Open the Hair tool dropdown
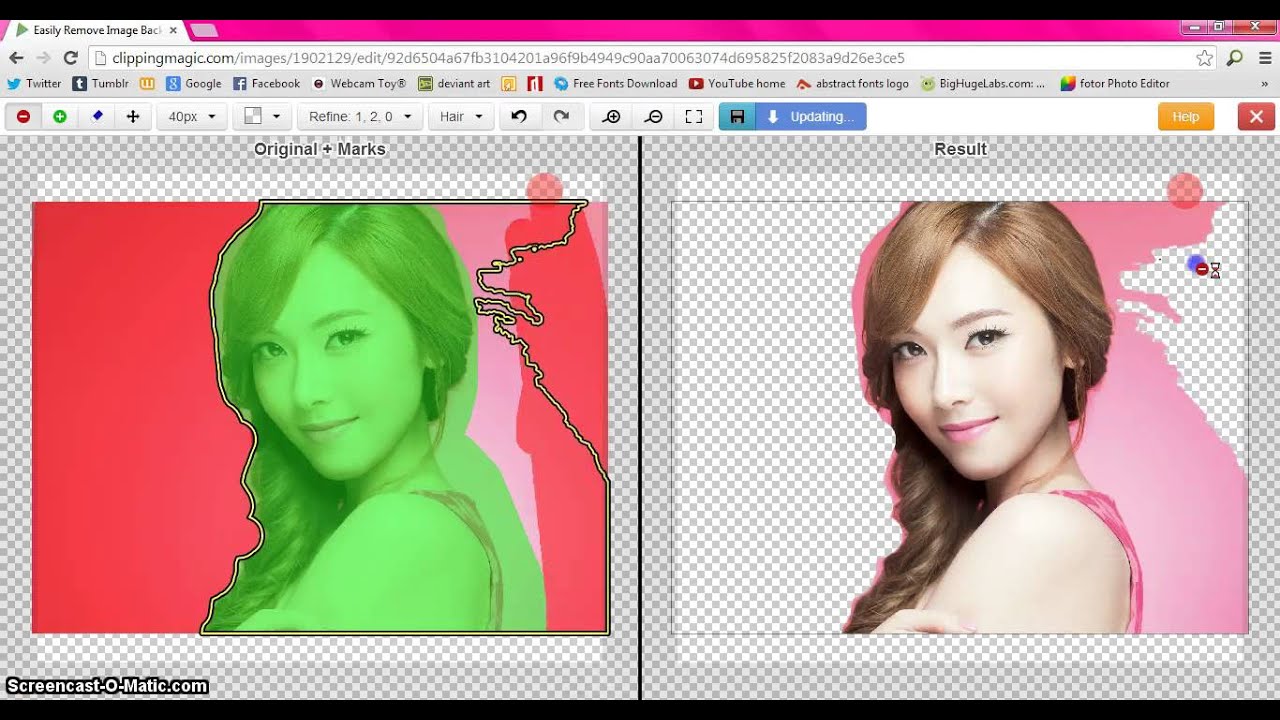This screenshot has width=1280, height=720. [461, 117]
